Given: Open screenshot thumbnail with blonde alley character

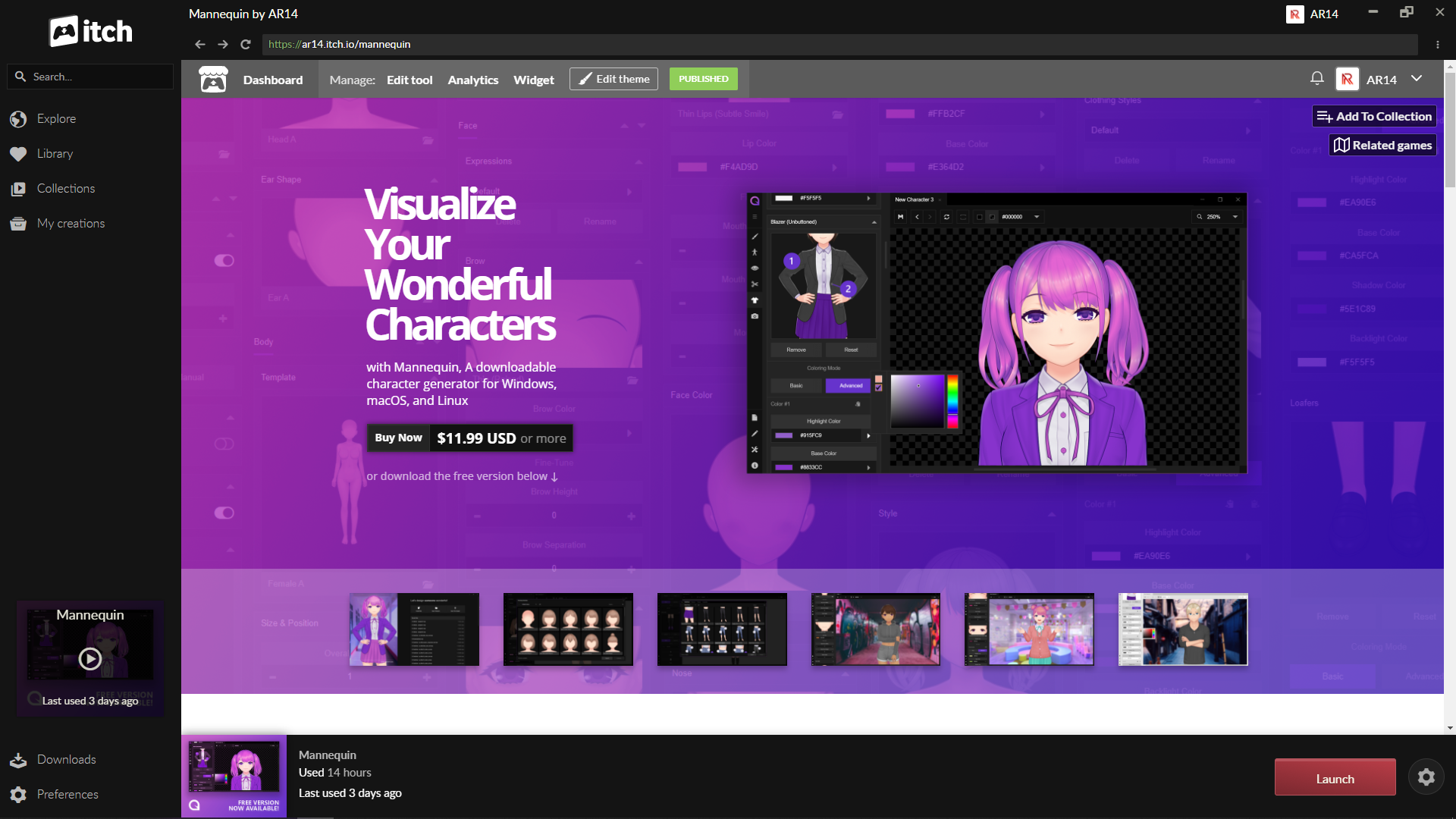Looking at the screenshot, I should 1183,629.
